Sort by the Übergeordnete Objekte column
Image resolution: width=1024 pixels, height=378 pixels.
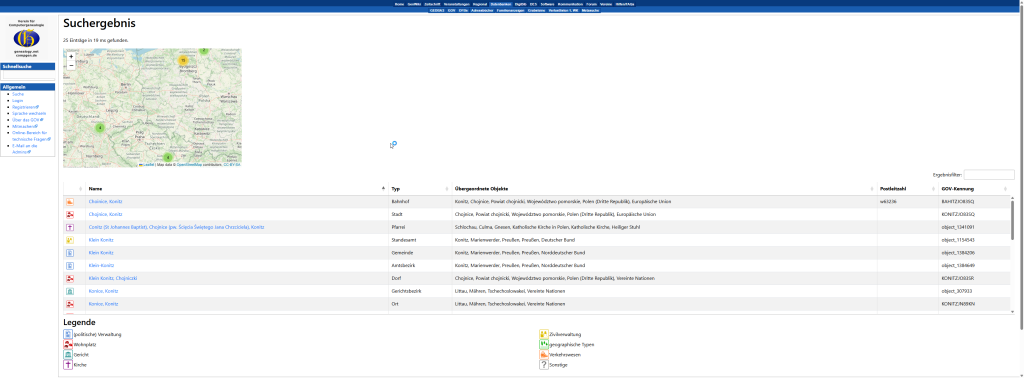(665, 189)
